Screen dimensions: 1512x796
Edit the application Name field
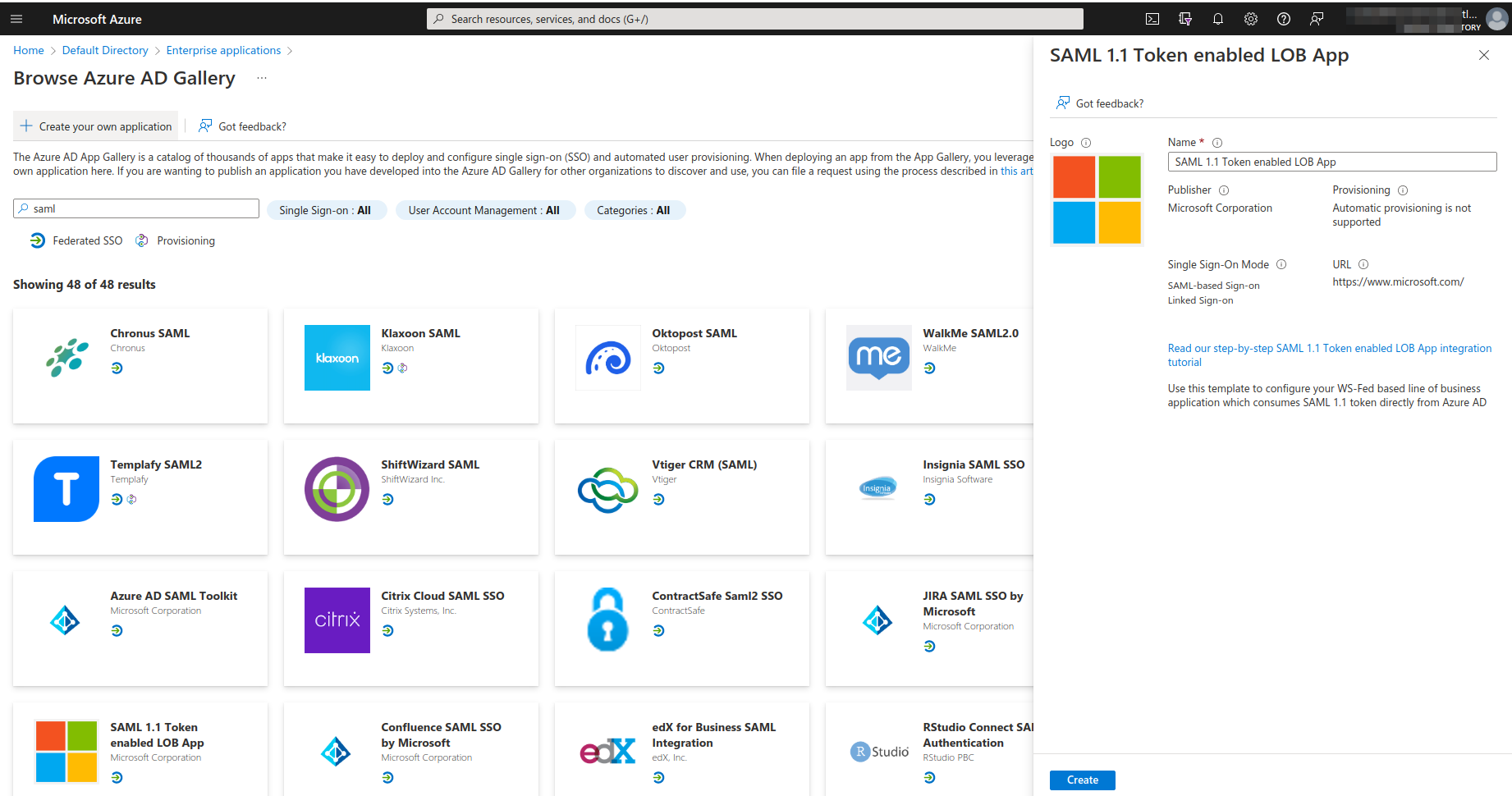click(x=1332, y=162)
